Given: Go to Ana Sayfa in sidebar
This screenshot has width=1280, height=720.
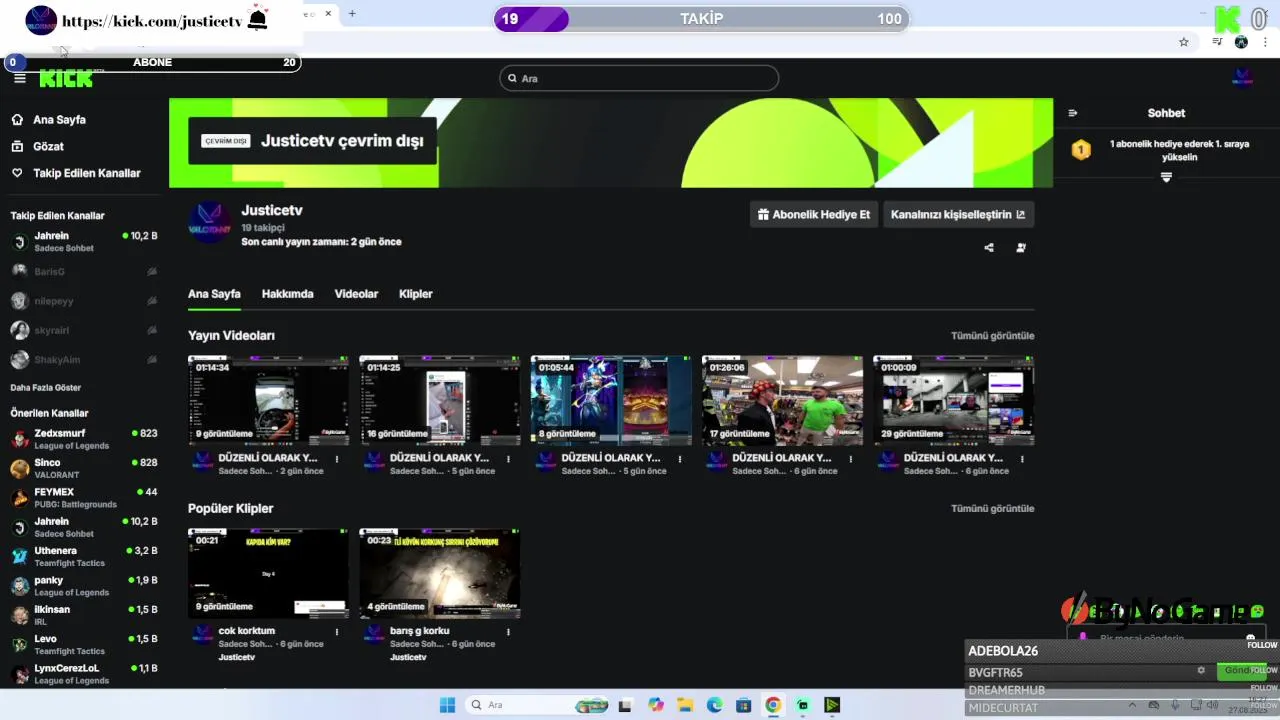Looking at the screenshot, I should point(59,120).
